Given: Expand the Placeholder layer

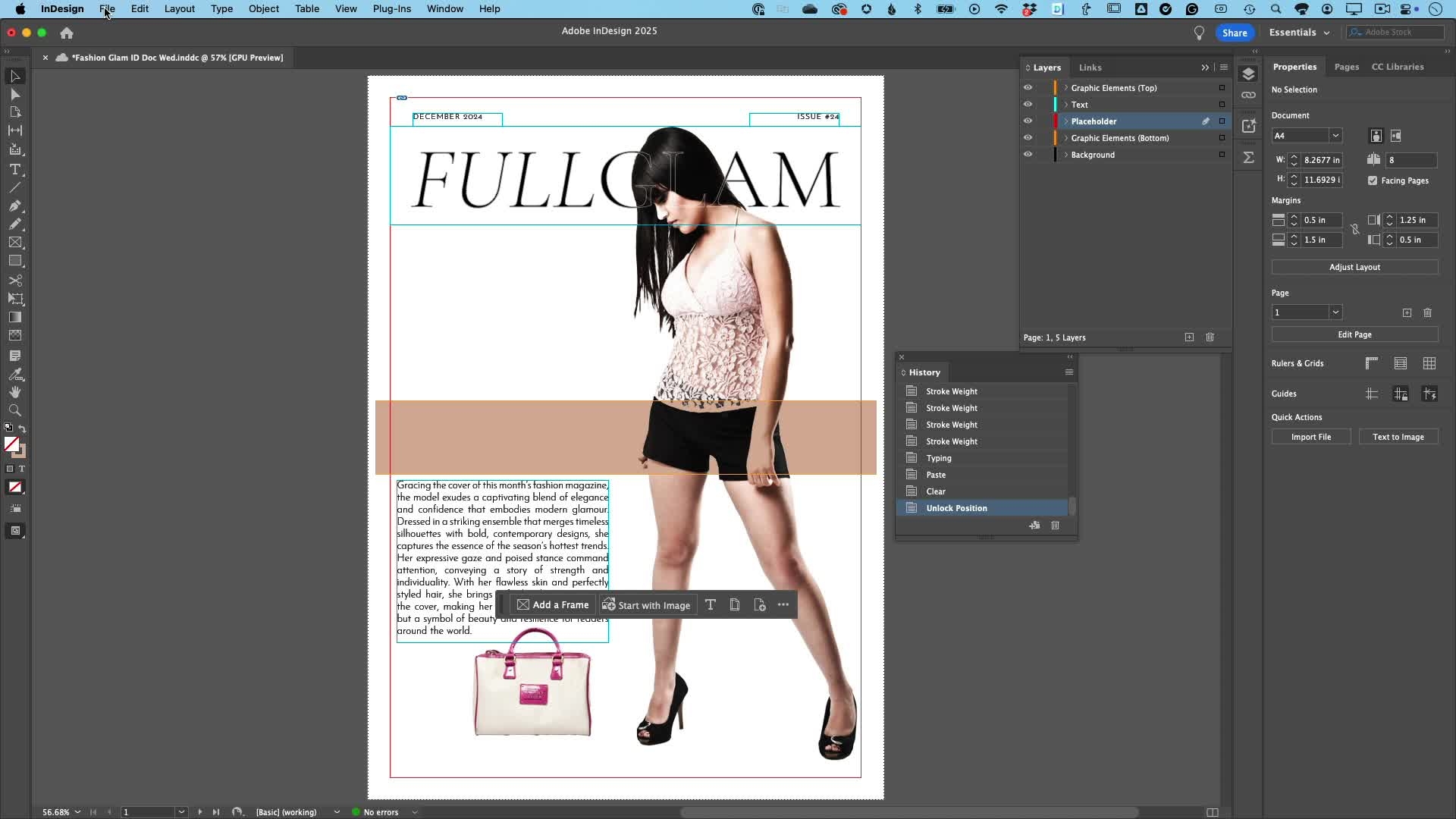Looking at the screenshot, I should [1065, 121].
